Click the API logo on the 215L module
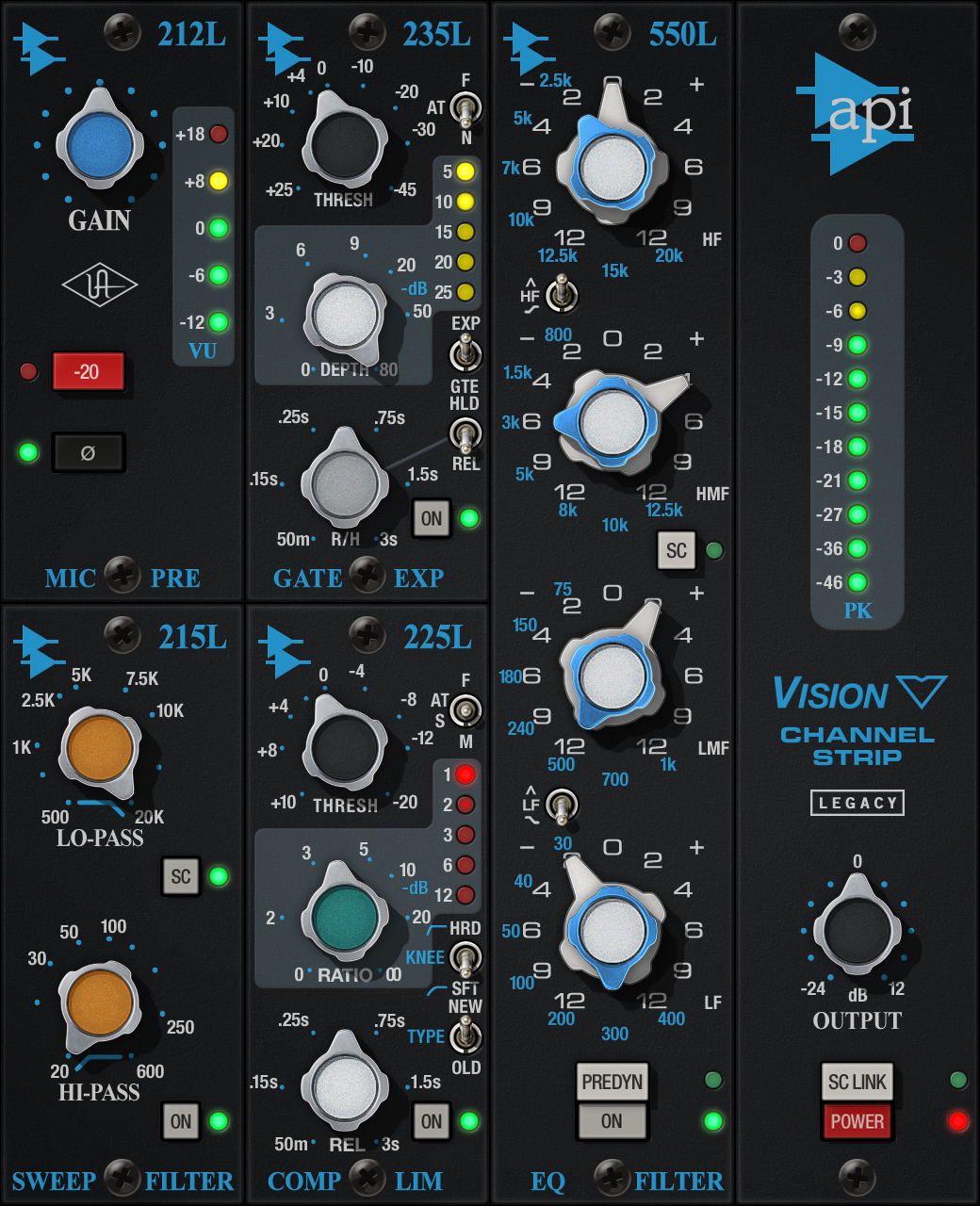The image size is (980, 1206). click(40, 651)
